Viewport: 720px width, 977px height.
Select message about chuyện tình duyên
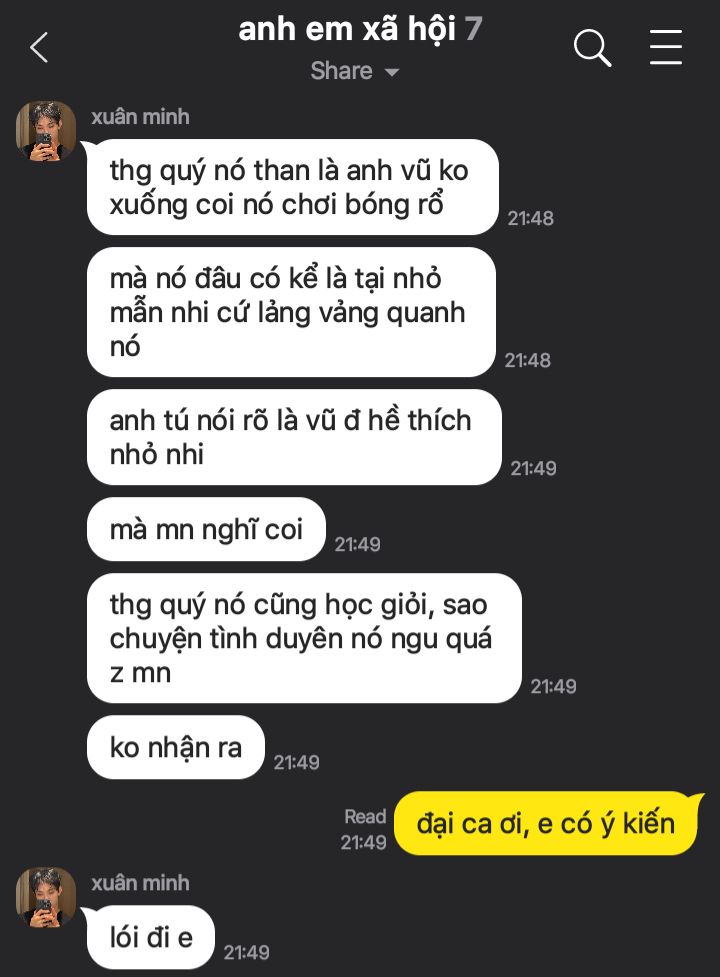point(304,638)
